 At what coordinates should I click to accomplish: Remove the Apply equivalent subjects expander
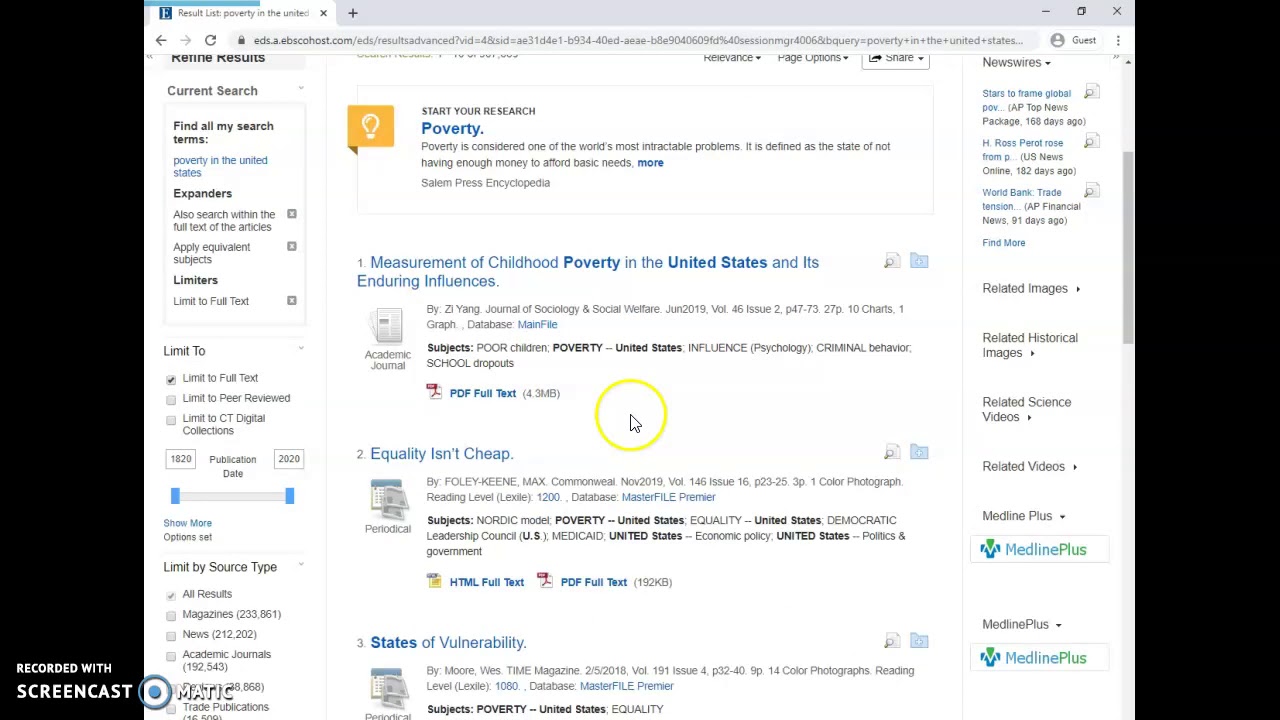[292, 246]
